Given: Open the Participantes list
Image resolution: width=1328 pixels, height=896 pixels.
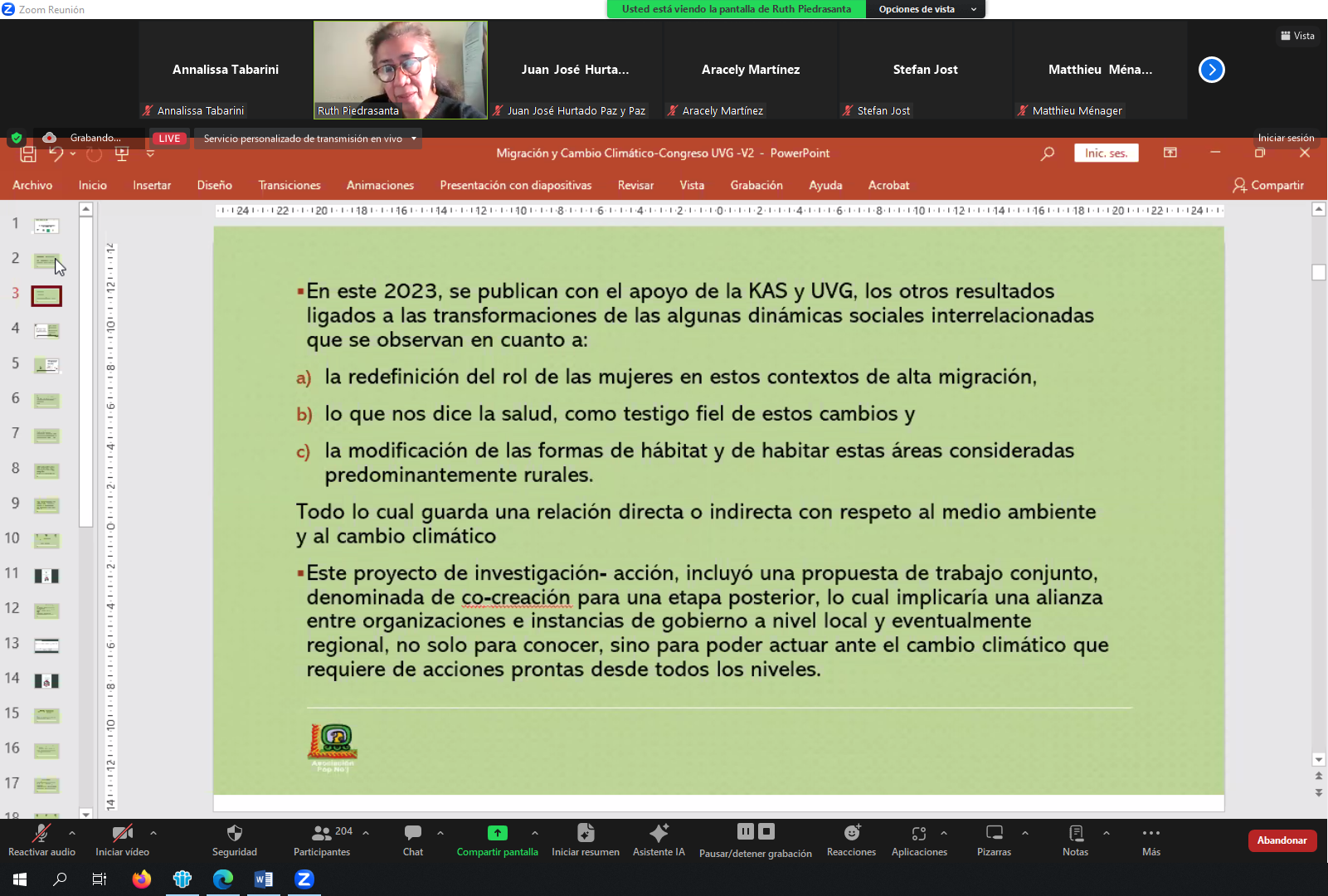Looking at the screenshot, I should [x=322, y=833].
